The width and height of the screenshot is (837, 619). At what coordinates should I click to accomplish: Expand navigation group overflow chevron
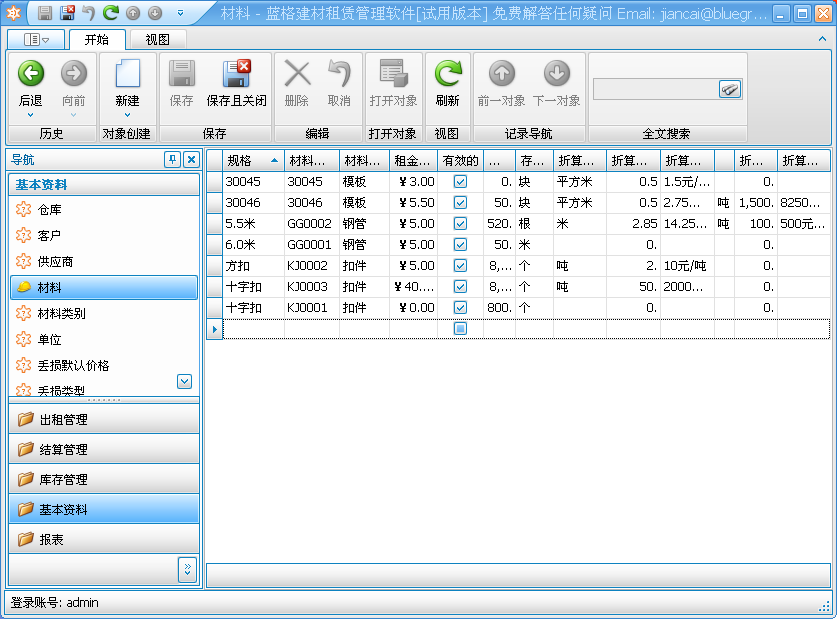coord(187,569)
